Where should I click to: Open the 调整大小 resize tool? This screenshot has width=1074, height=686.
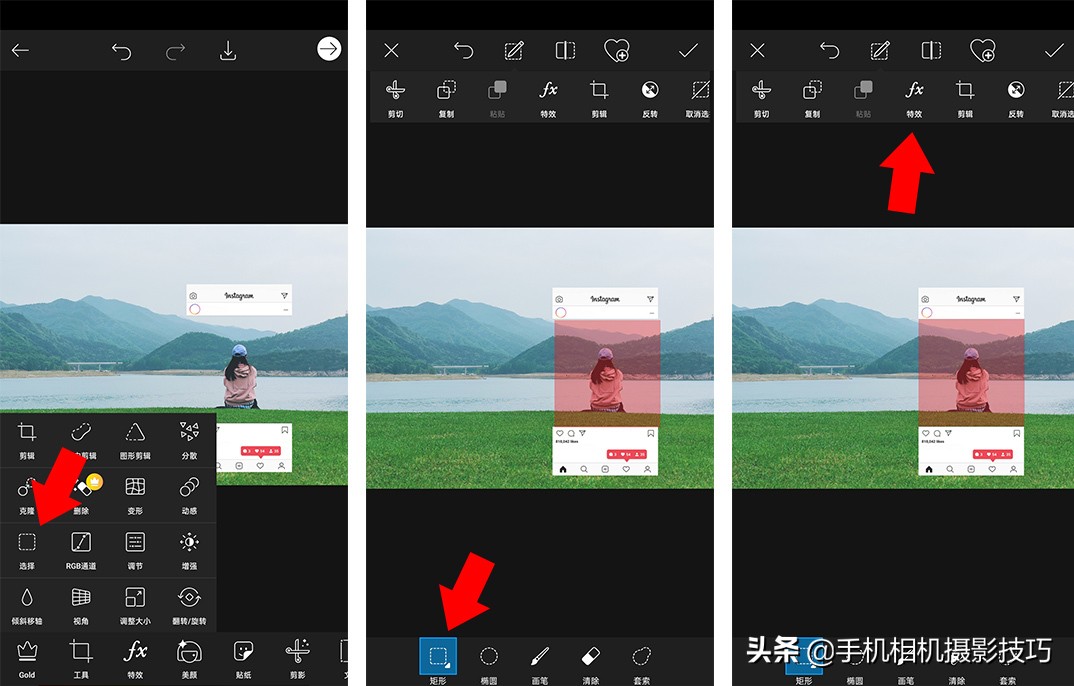(x=135, y=606)
